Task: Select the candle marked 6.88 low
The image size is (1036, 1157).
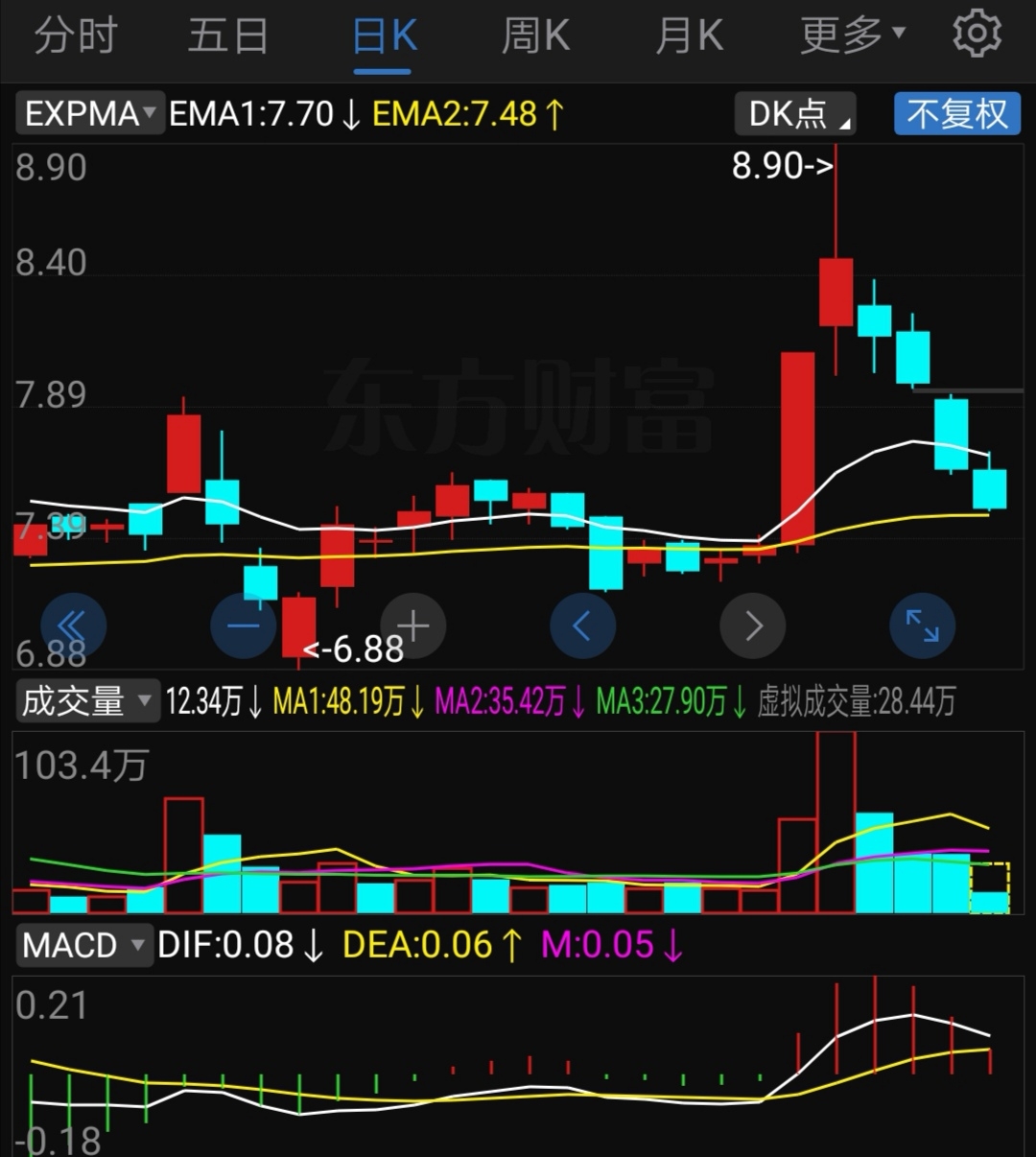Action: pos(299,627)
